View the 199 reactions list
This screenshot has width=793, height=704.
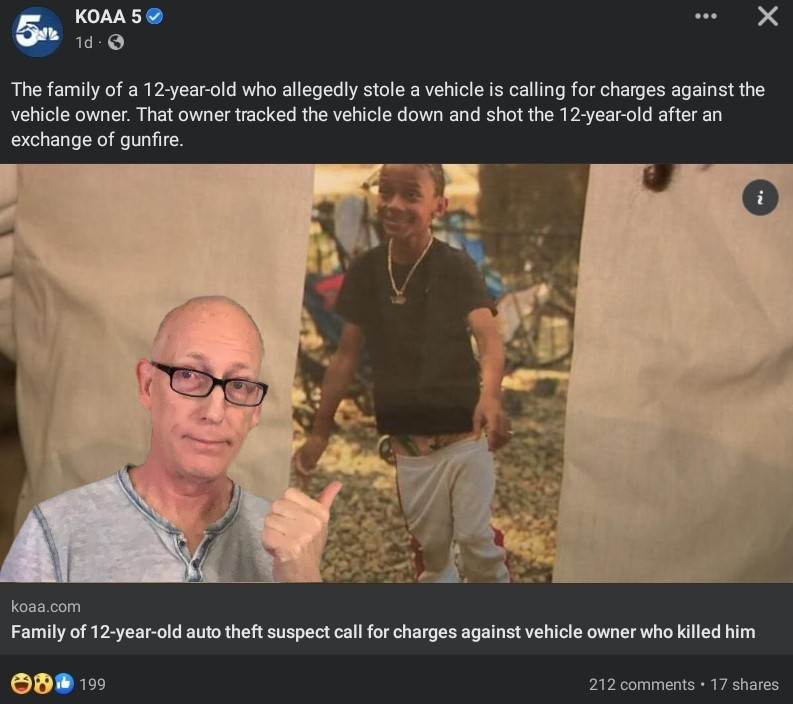[x=93, y=684]
